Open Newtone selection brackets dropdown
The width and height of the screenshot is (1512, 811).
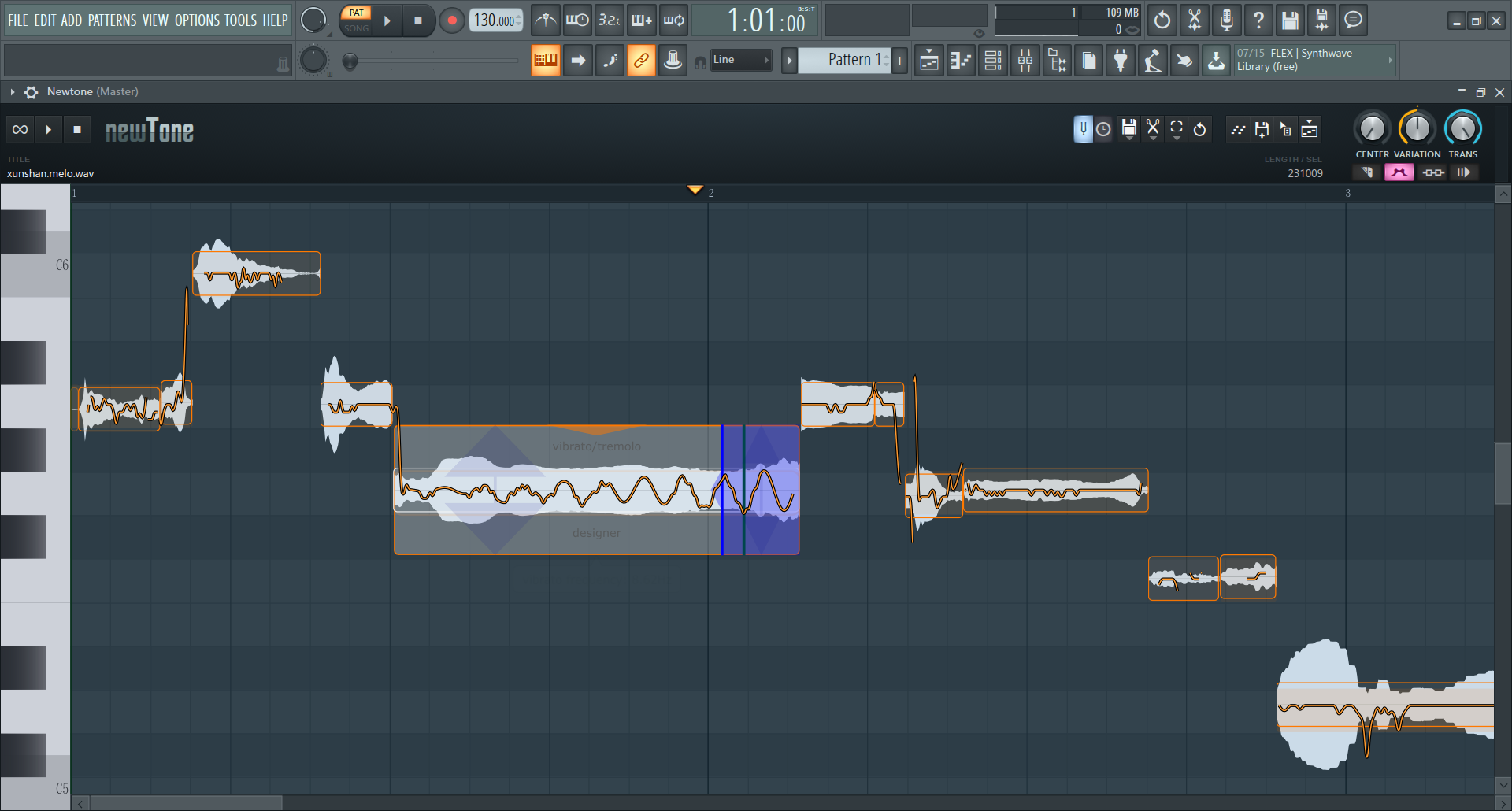coord(1177,129)
